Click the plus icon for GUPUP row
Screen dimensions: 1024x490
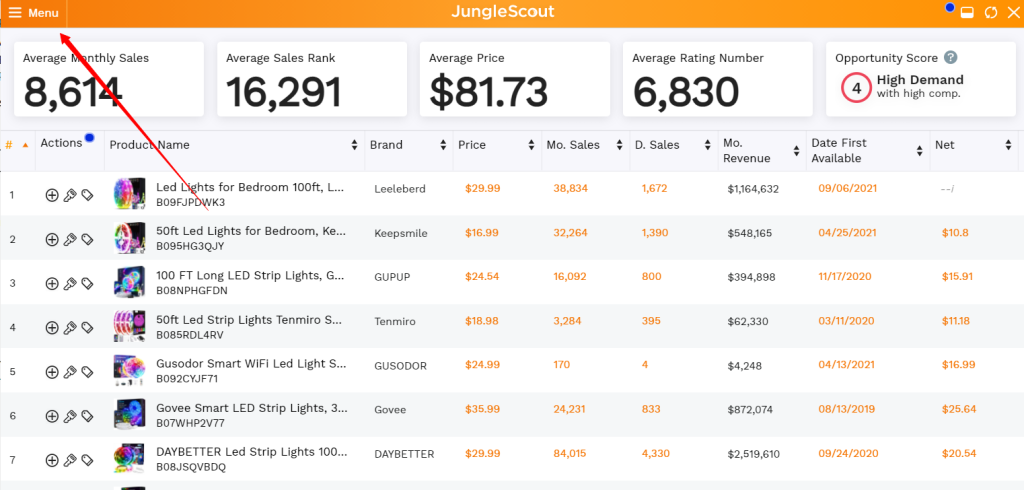[x=52, y=283]
